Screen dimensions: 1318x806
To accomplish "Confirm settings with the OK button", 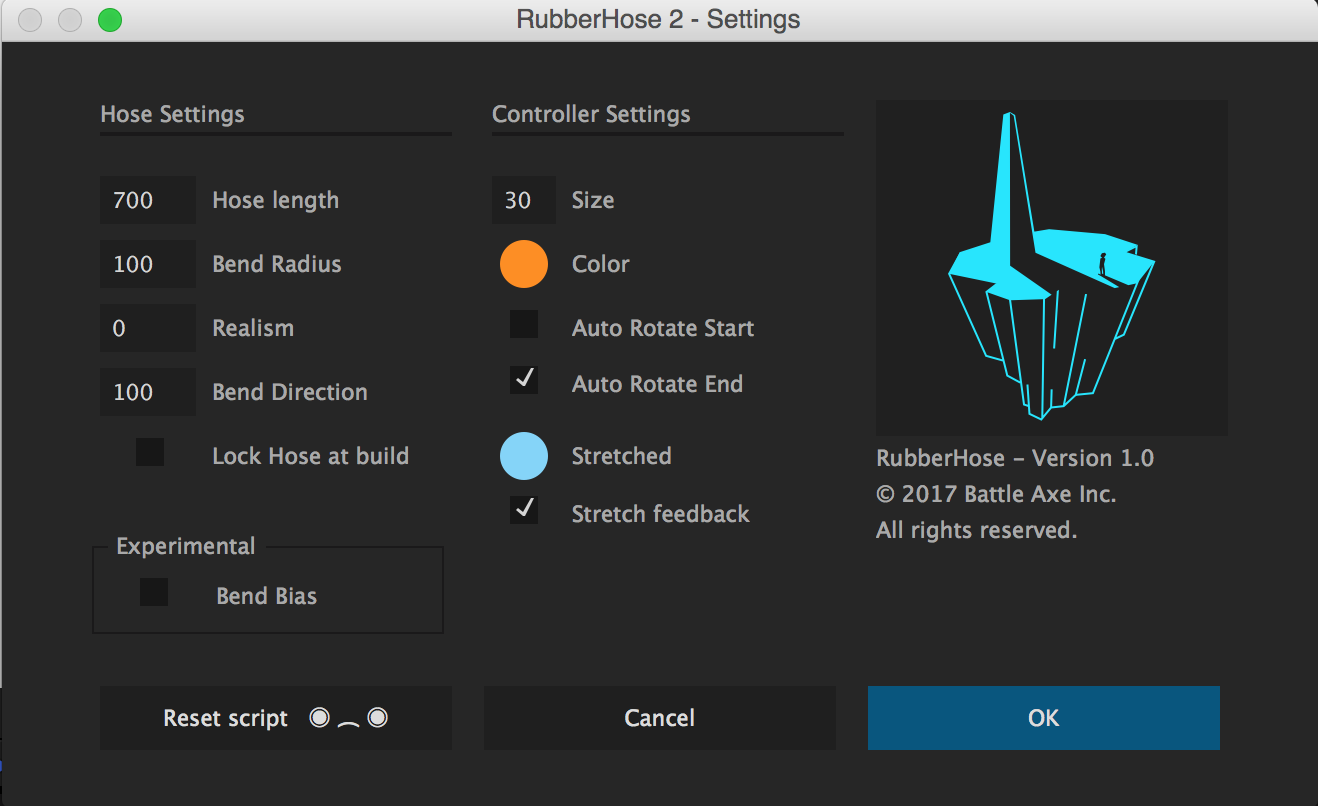I will point(1044,718).
